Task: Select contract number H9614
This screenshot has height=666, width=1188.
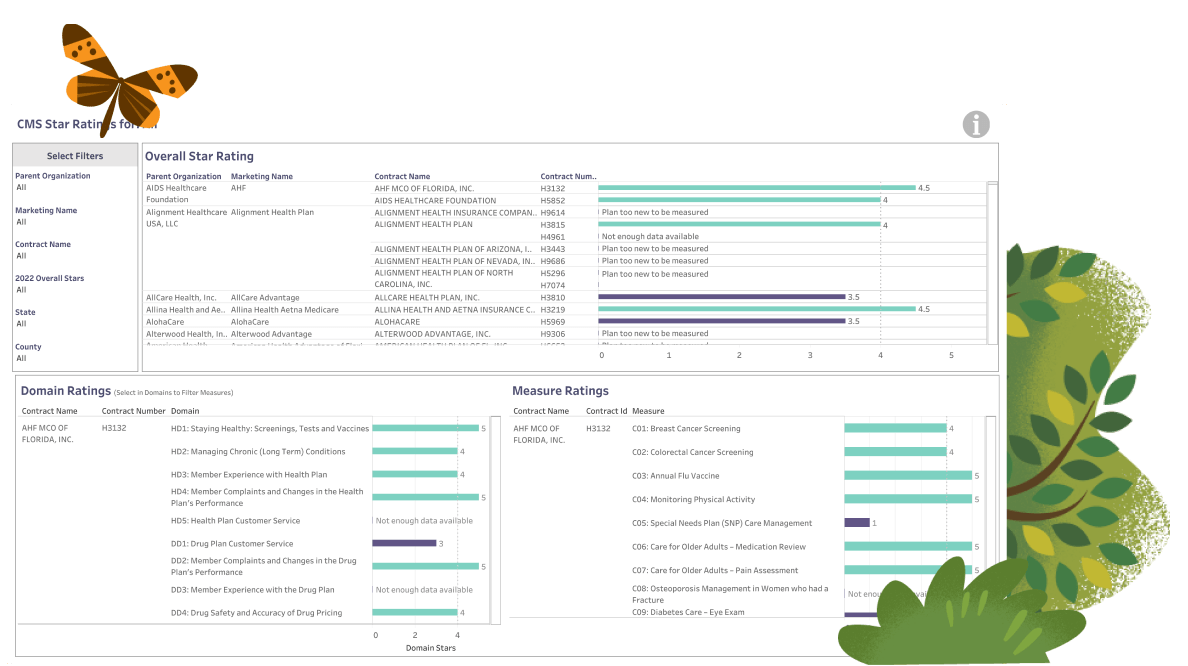Action: pyautogui.click(x=552, y=213)
